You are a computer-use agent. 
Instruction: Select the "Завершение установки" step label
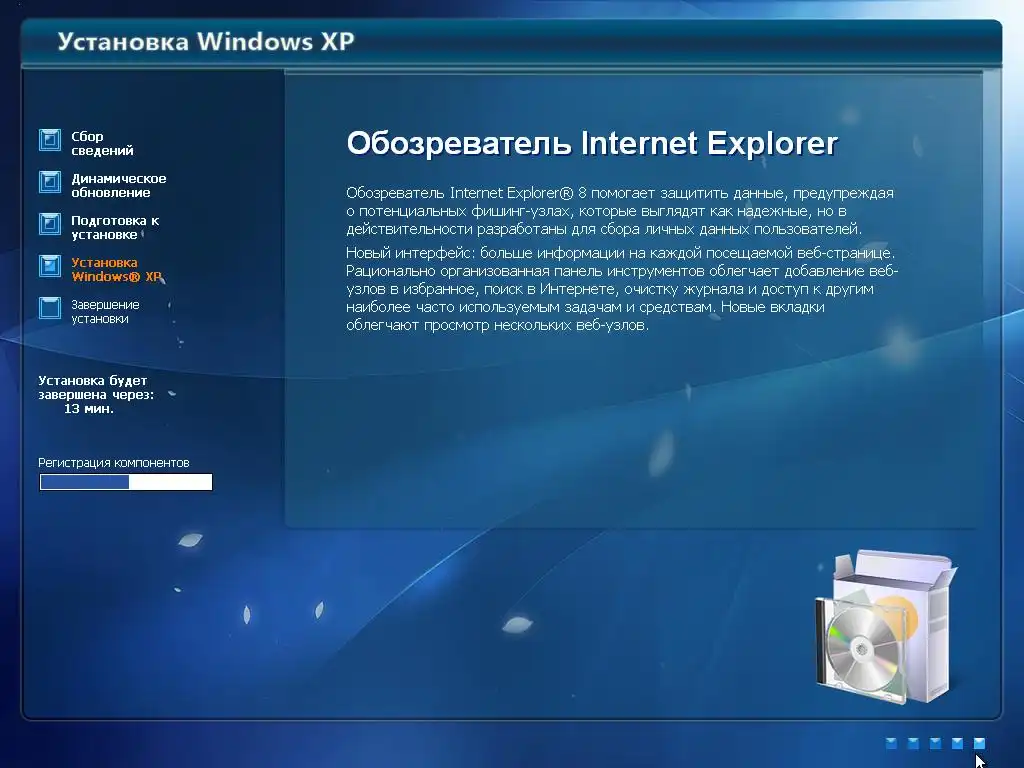click(x=105, y=312)
